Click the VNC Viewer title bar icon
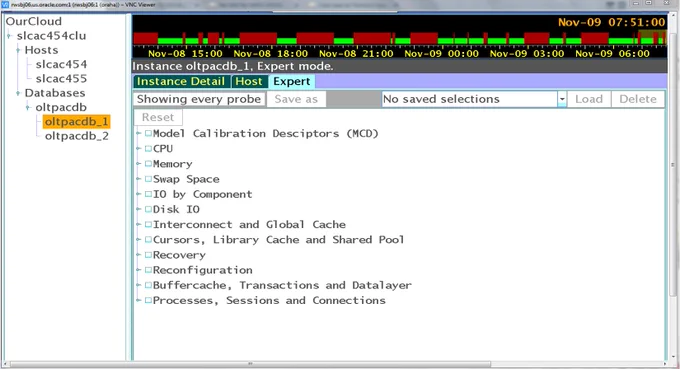The height and width of the screenshot is (369, 680). coord(5,4)
